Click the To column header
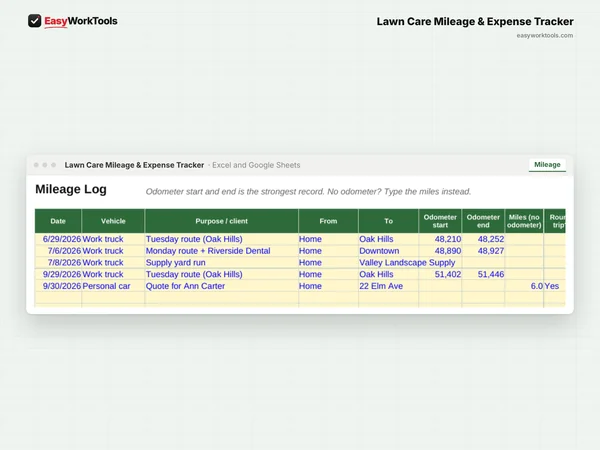The width and height of the screenshot is (600, 450). [x=388, y=221]
